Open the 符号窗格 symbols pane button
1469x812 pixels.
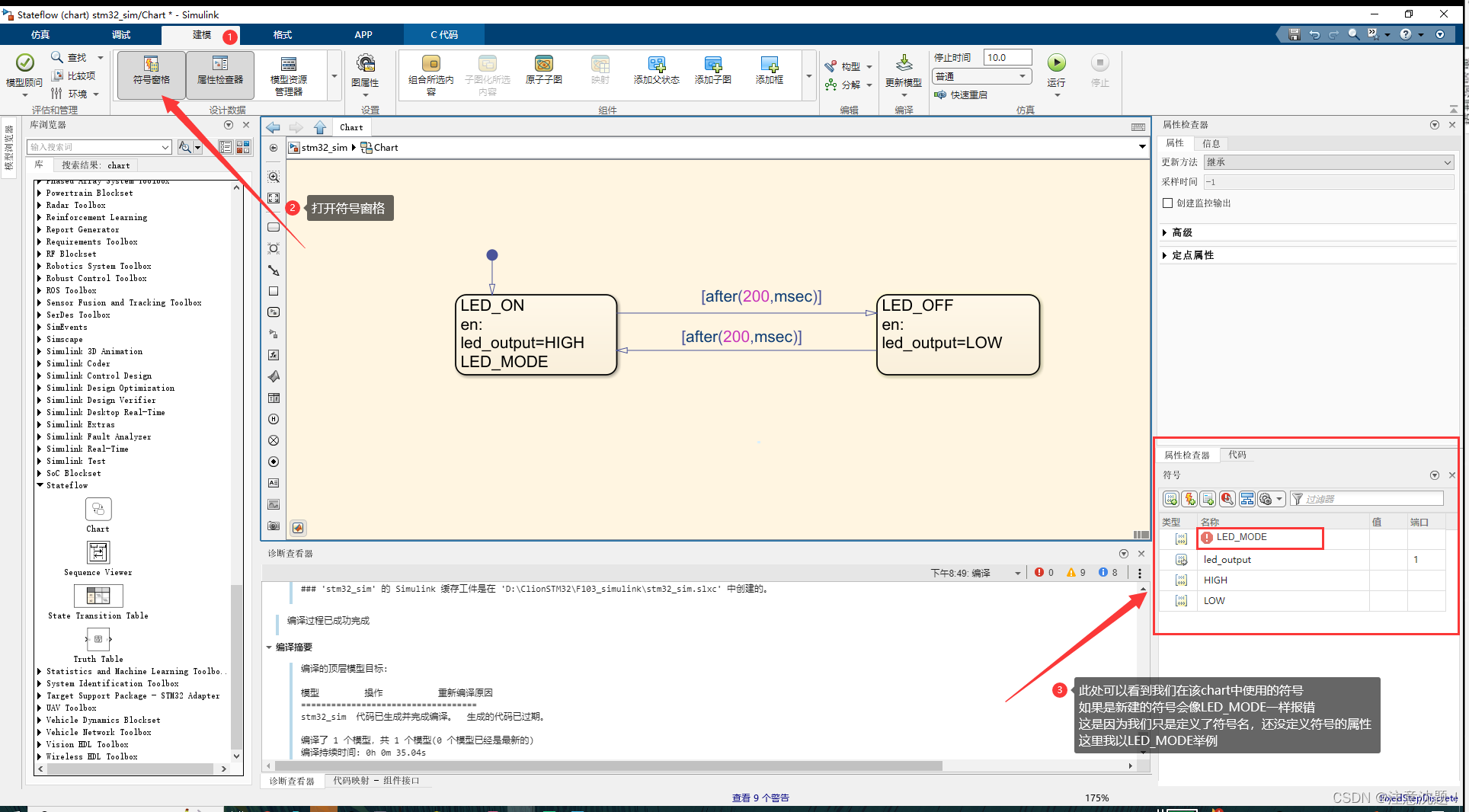point(152,75)
